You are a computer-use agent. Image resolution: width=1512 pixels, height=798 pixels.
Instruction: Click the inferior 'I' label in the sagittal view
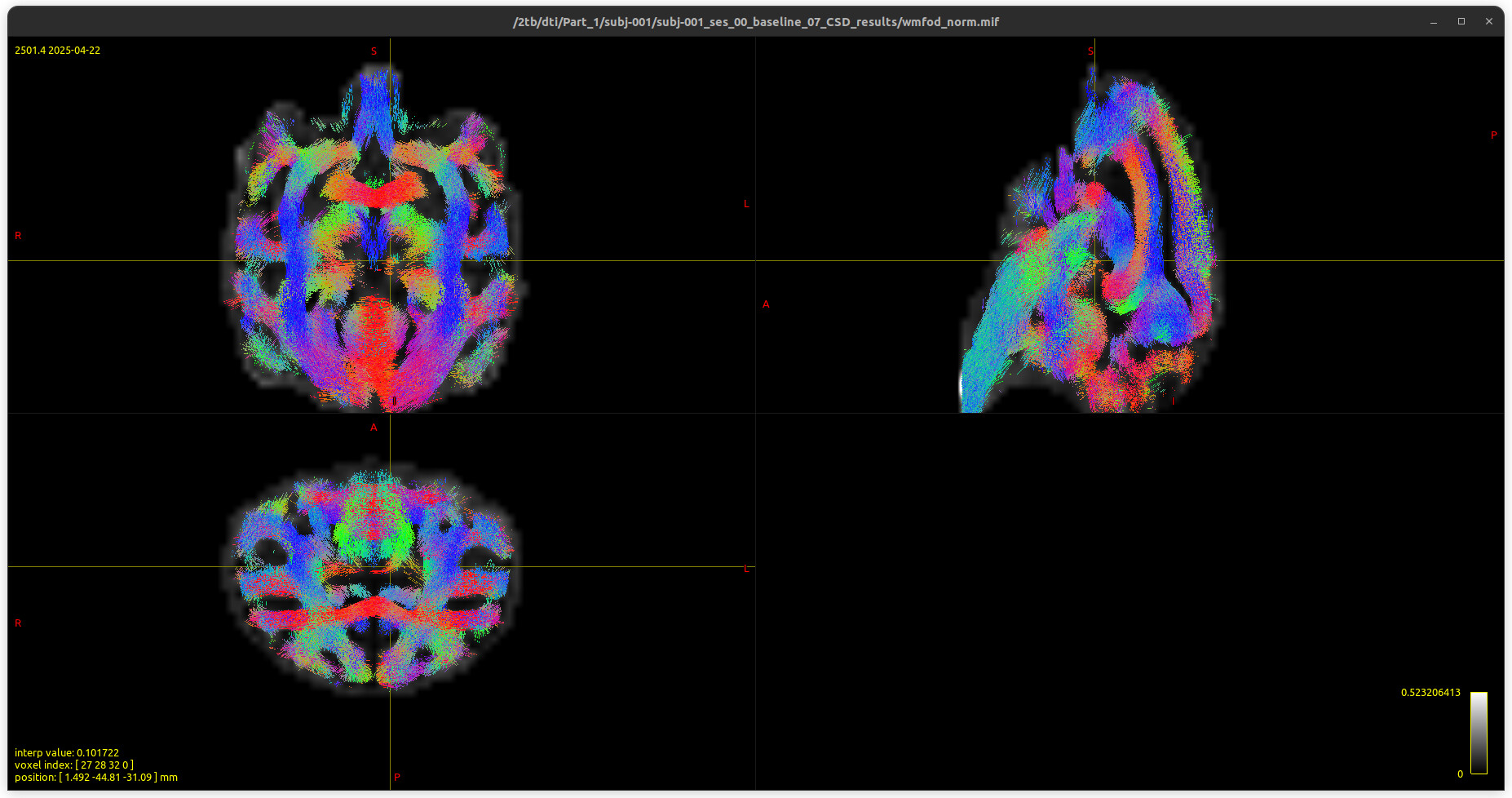[1173, 401]
